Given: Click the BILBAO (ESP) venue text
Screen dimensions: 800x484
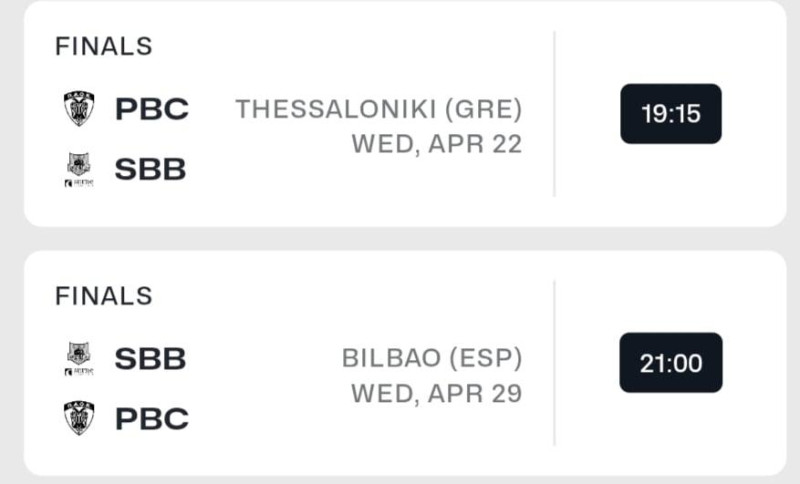Looking at the screenshot, I should pyautogui.click(x=431, y=357).
